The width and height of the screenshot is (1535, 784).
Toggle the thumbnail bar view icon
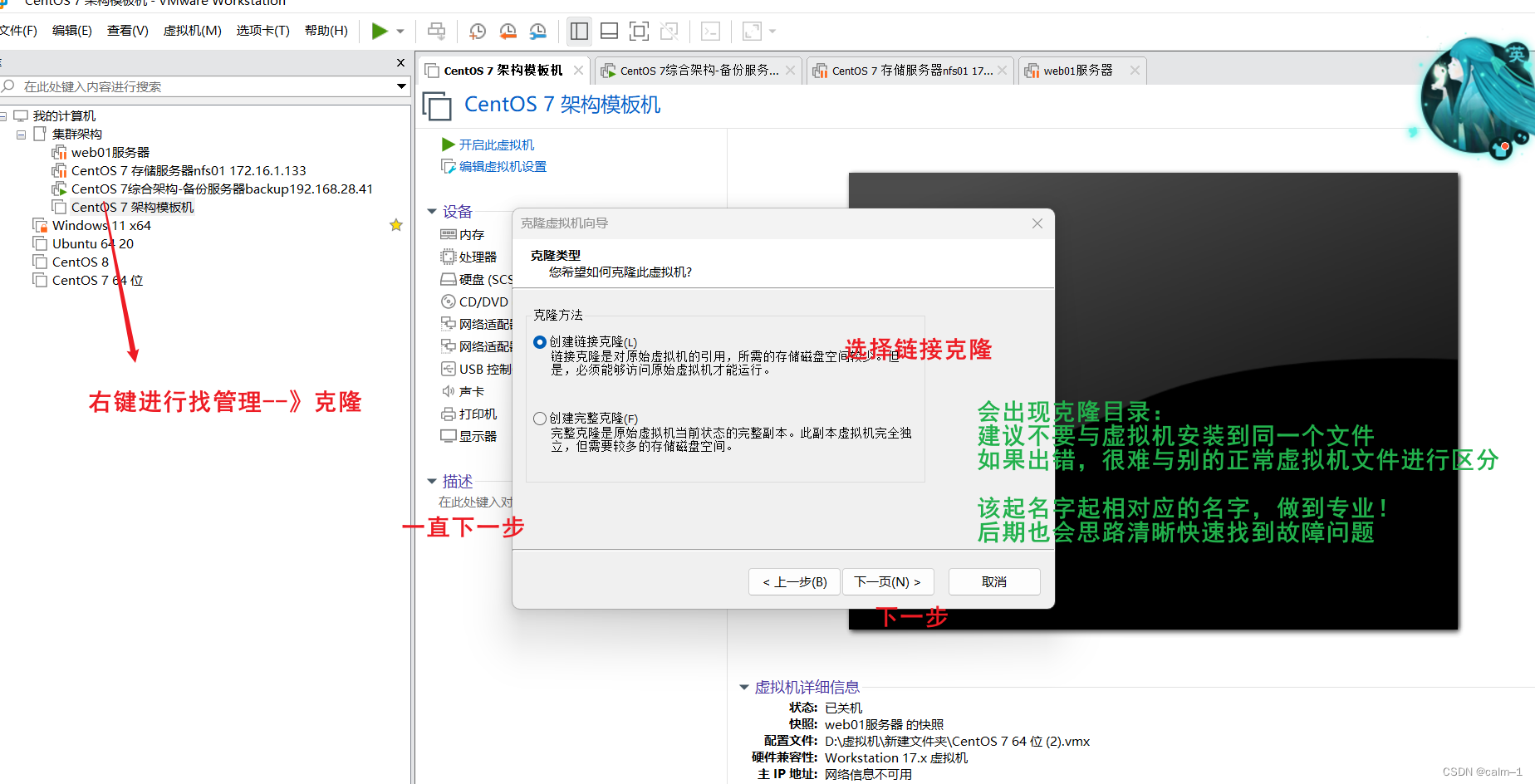(609, 32)
